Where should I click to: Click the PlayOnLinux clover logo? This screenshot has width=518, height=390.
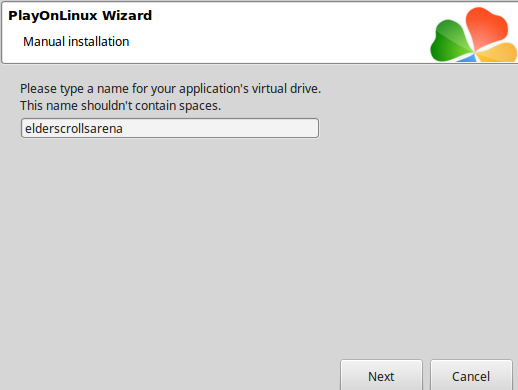click(473, 35)
